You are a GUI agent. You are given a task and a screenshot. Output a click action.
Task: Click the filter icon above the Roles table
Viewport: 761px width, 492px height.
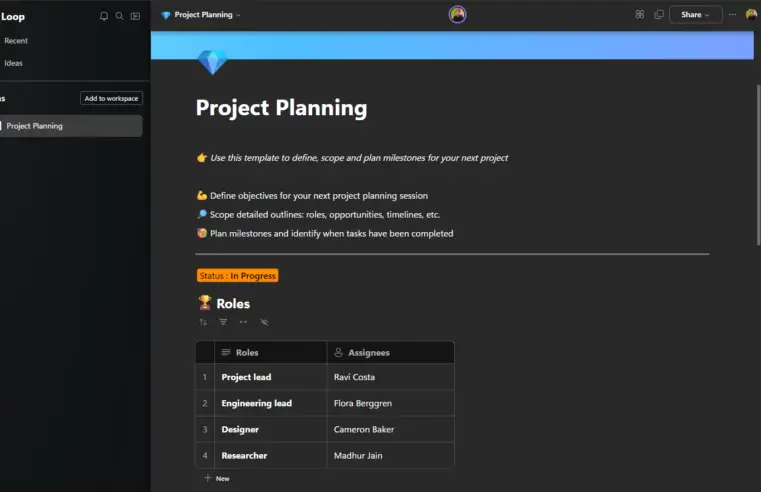click(x=223, y=322)
